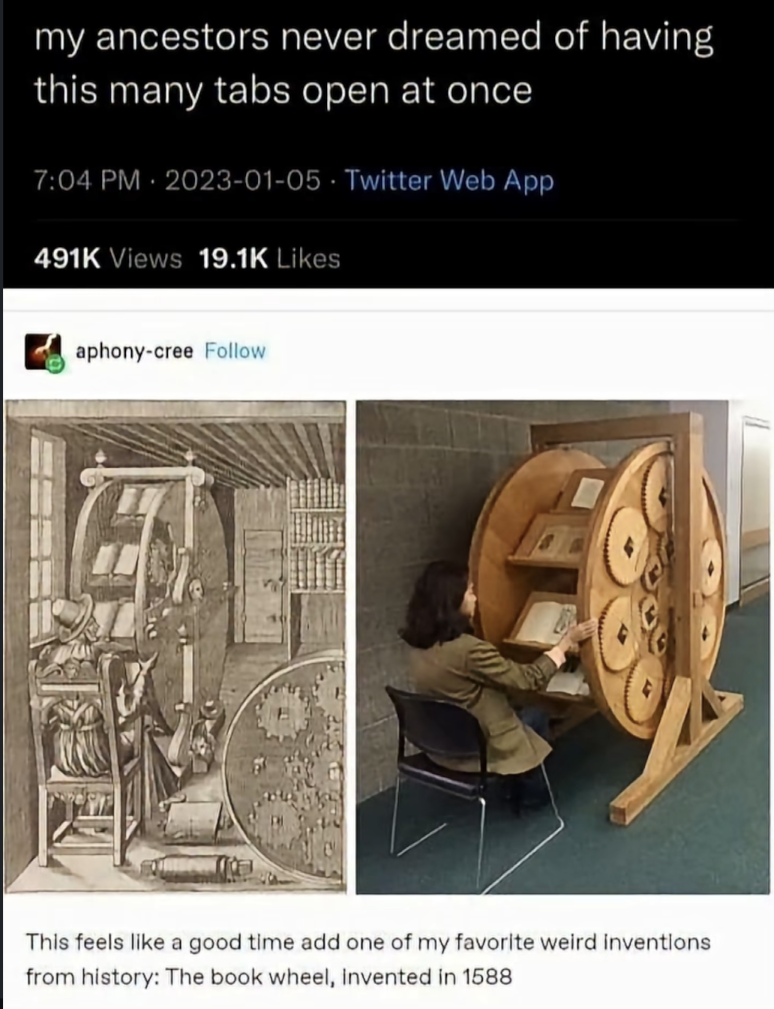Screen dimensions: 774x1009
Task: Open the aphony-cree username link
Action: pos(134,351)
